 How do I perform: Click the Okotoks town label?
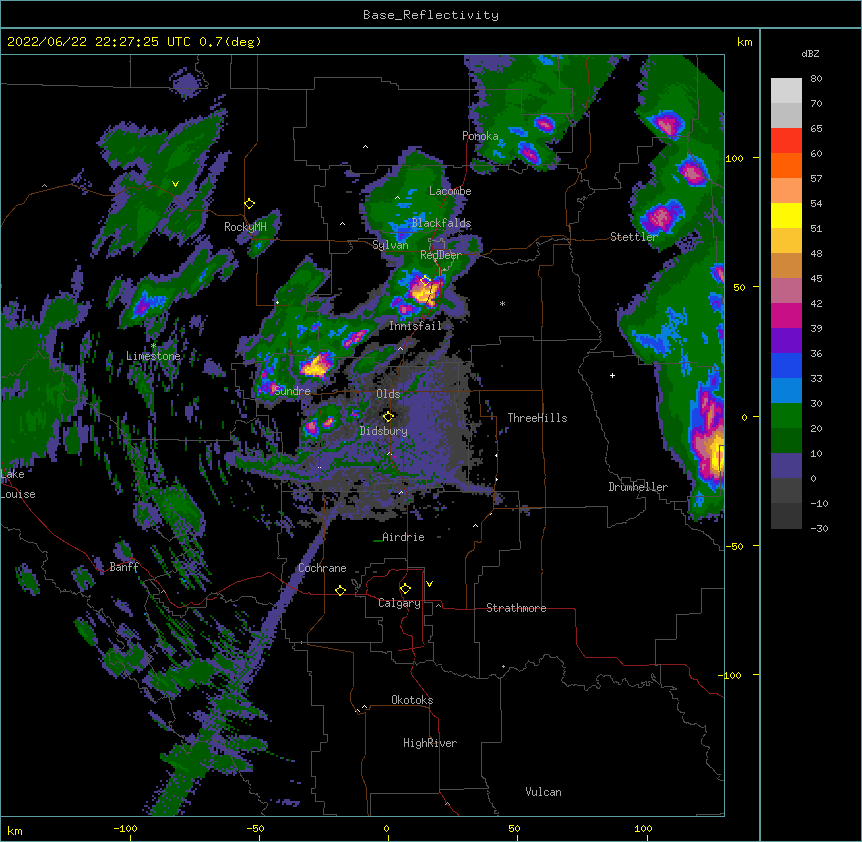pos(412,700)
